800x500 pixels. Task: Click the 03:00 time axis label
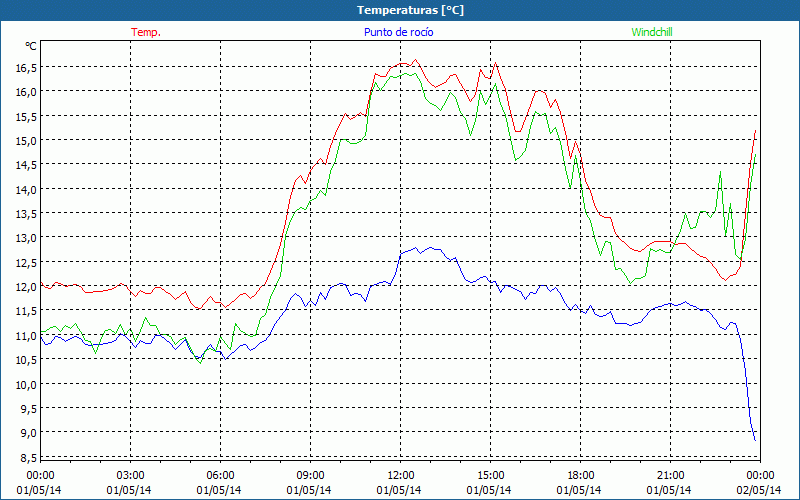(x=130, y=475)
